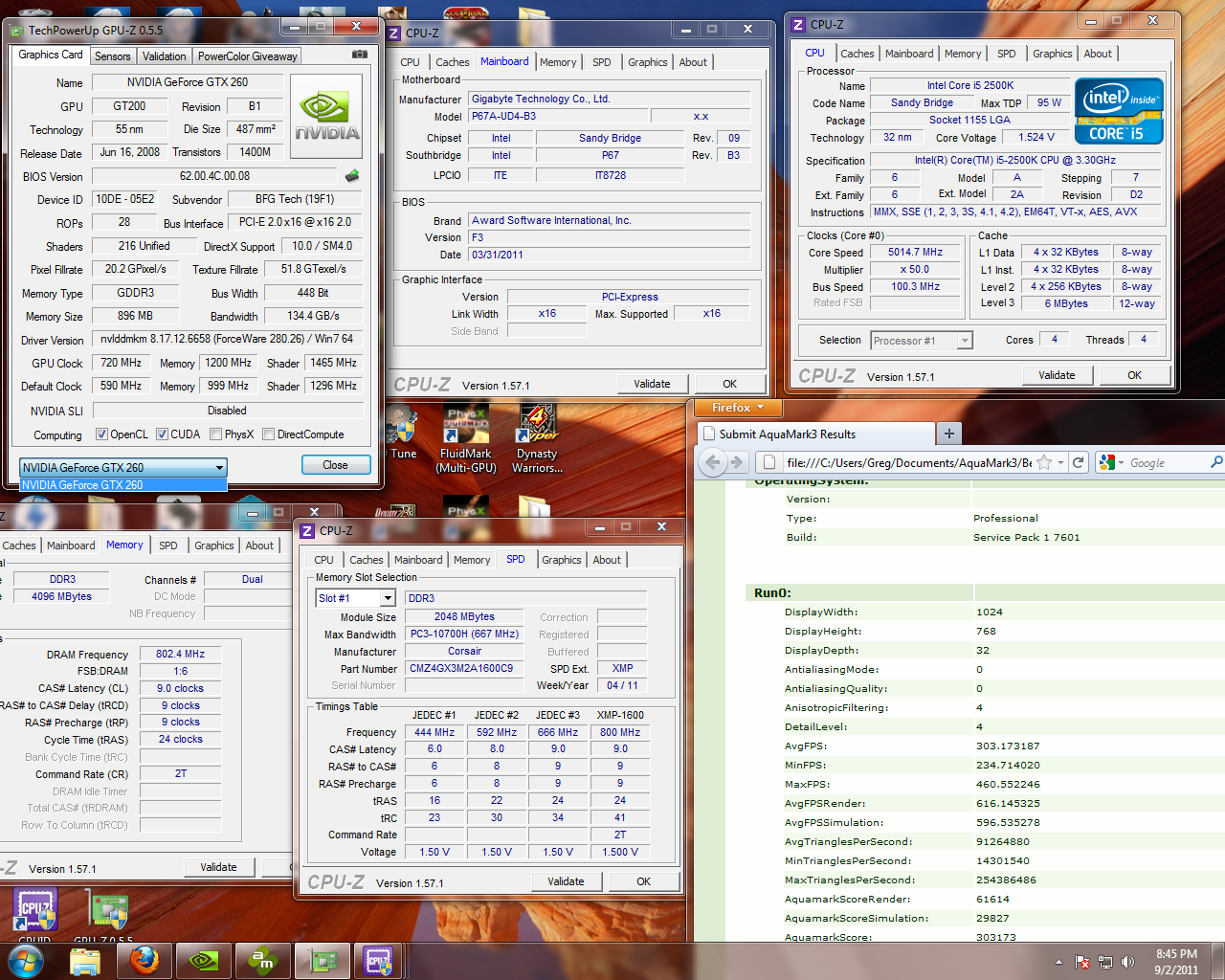Open FluidMark (Multi-GPU) desktop icon
Image resolution: width=1225 pixels, height=980 pixels.
(465, 440)
